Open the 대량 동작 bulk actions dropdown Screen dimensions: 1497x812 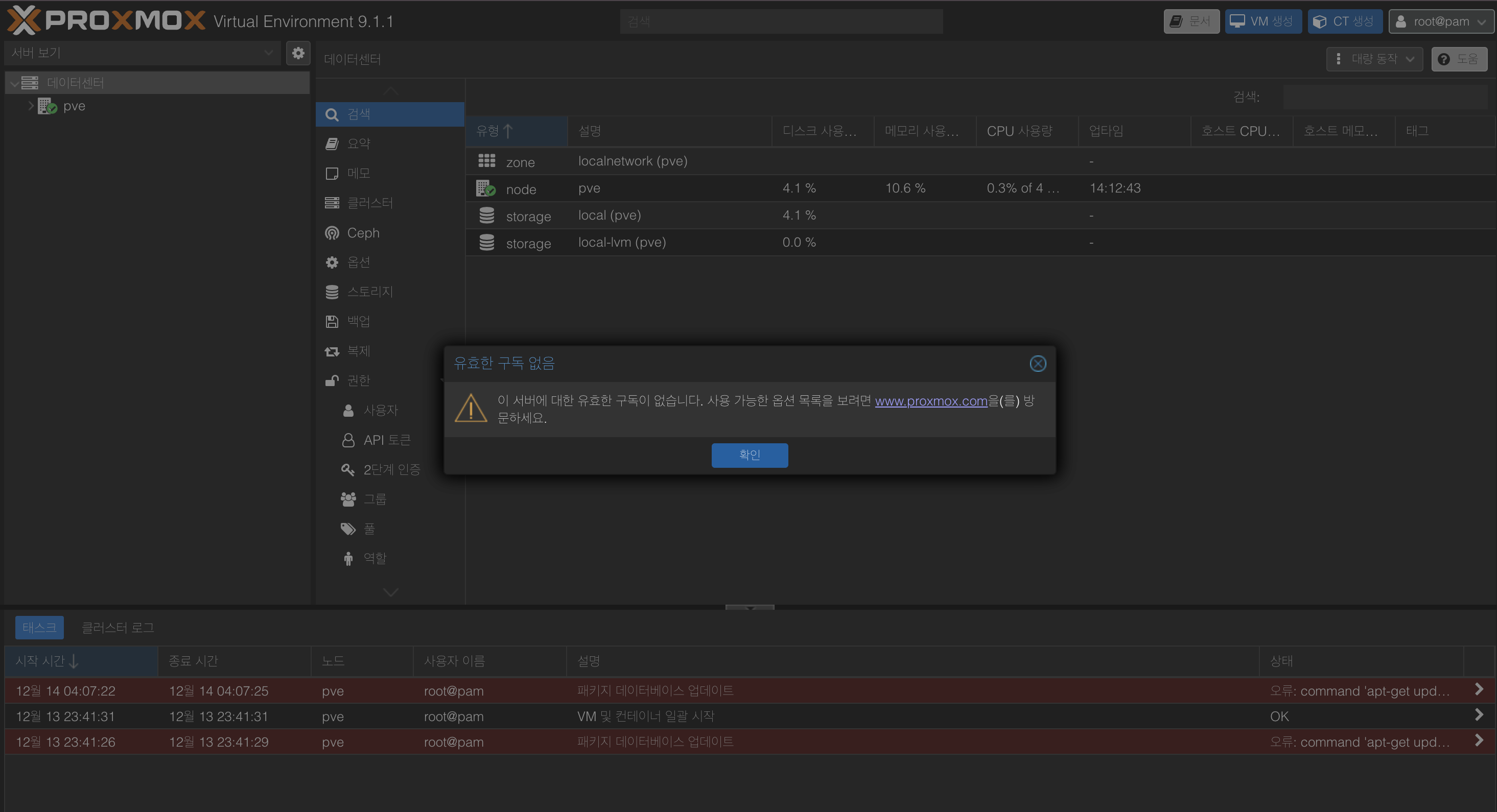point(1374,59)
